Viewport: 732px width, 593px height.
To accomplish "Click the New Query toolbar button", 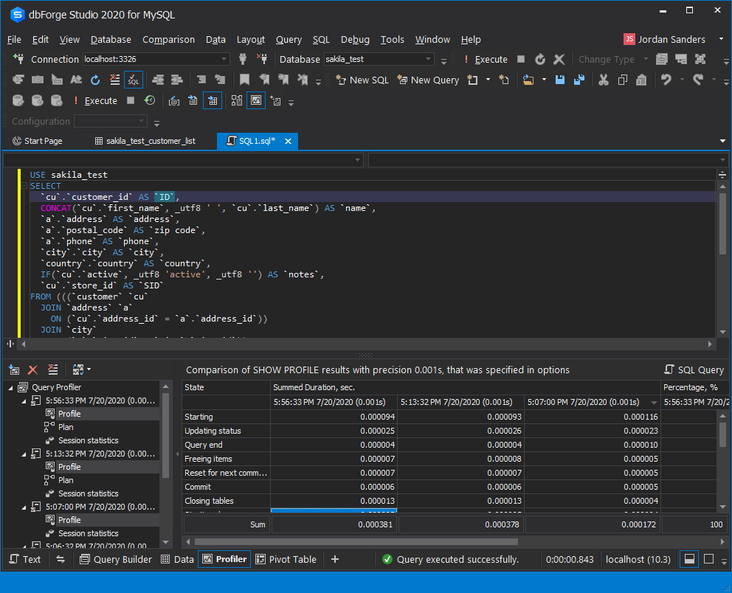I will (x=427, y=80).
